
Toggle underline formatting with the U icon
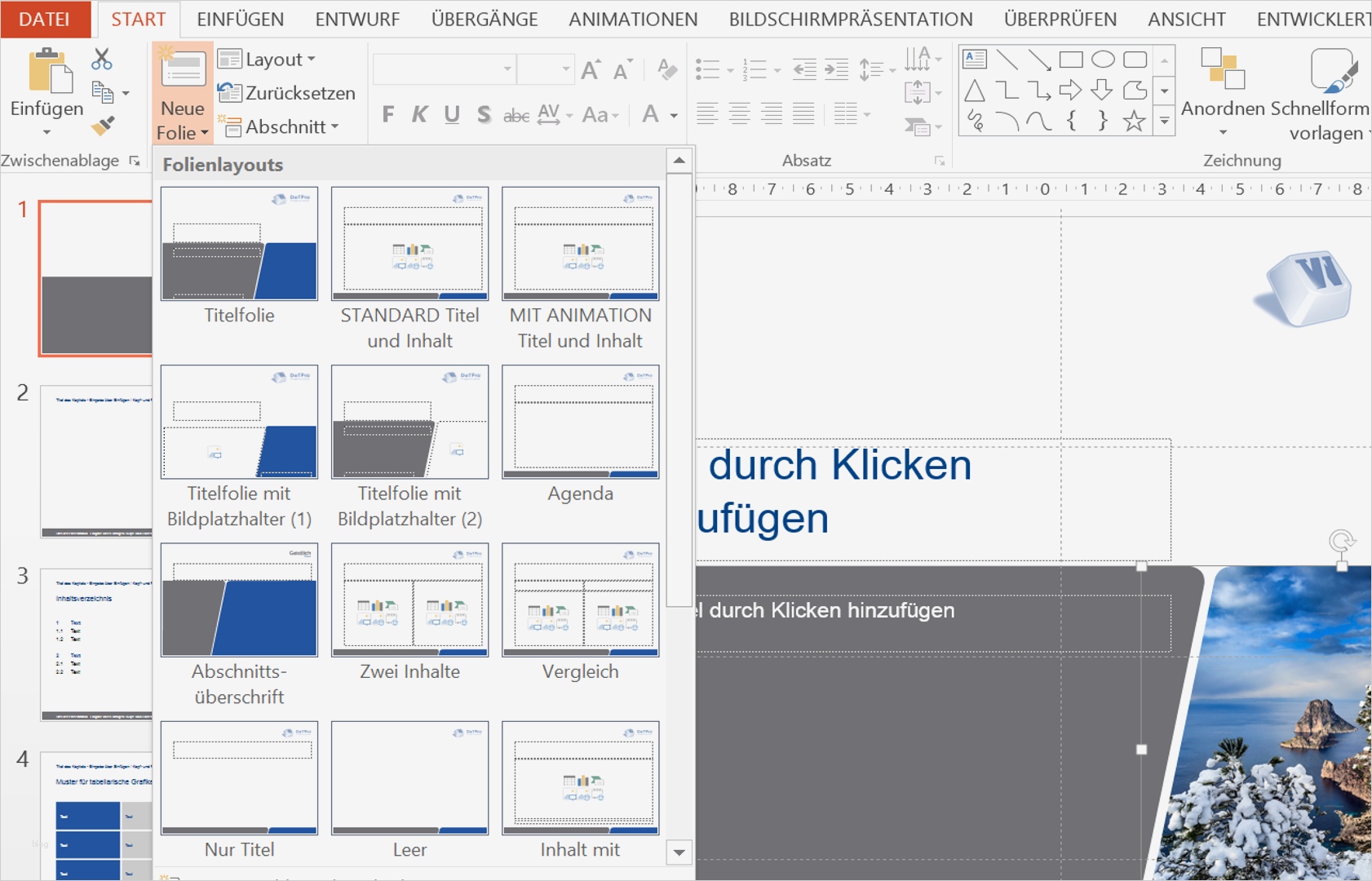452,114
